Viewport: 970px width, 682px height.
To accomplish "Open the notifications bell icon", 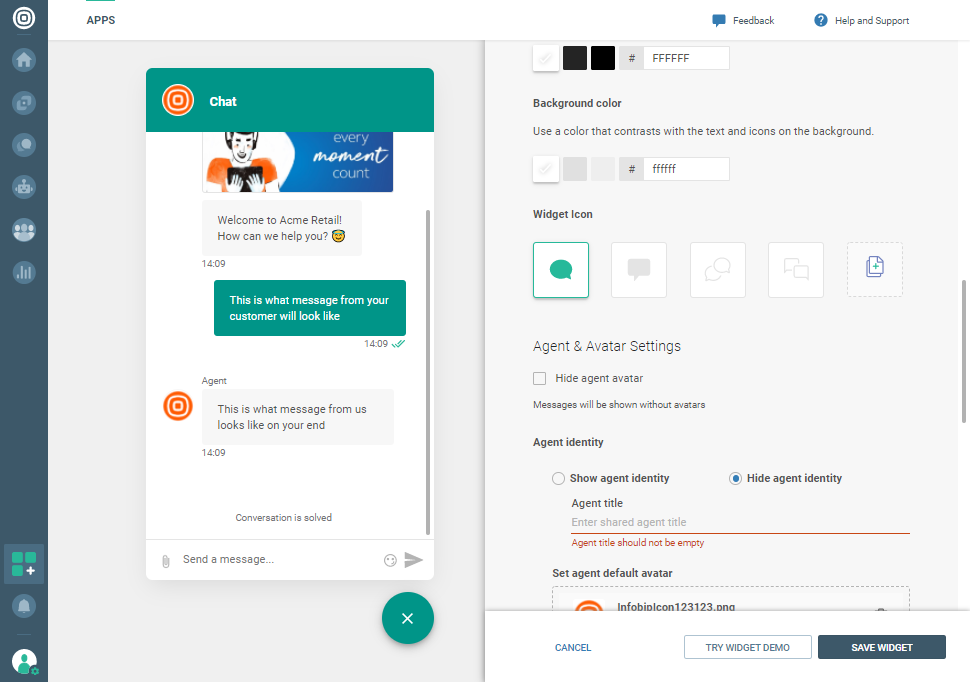I will click(x=24, y=606).
